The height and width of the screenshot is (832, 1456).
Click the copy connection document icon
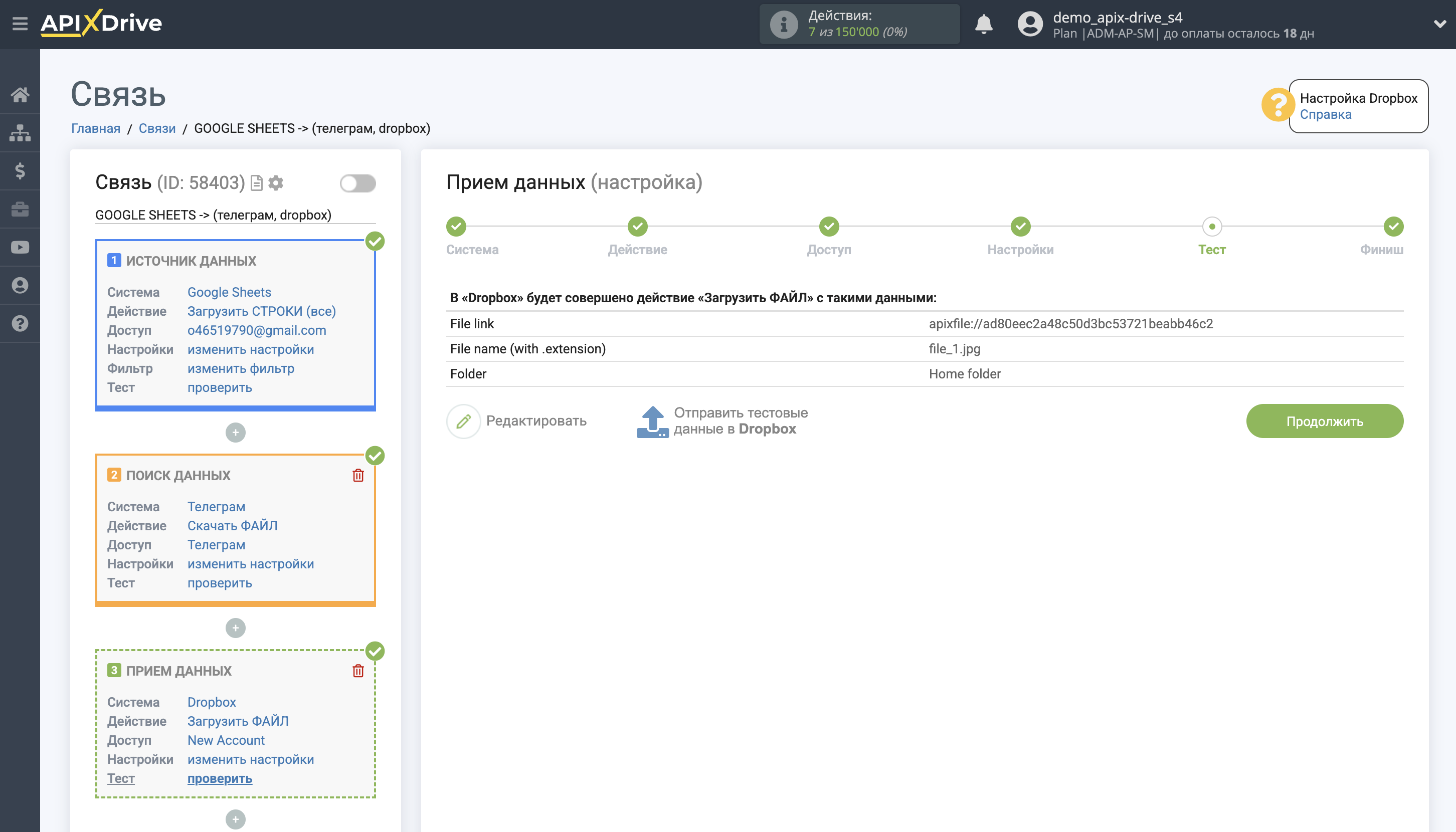257,183
